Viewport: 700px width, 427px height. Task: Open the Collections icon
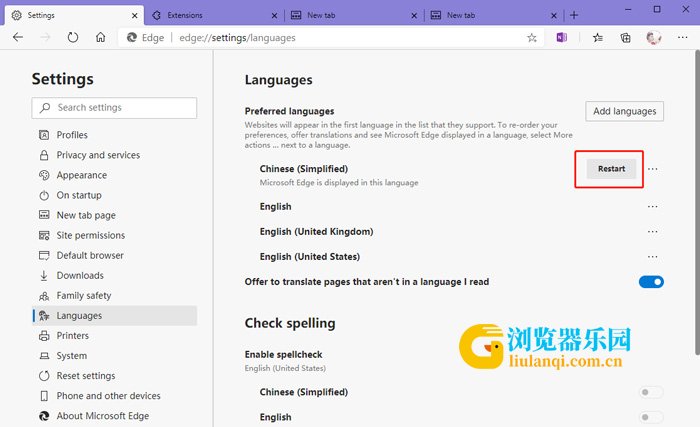tap(625, 38)
